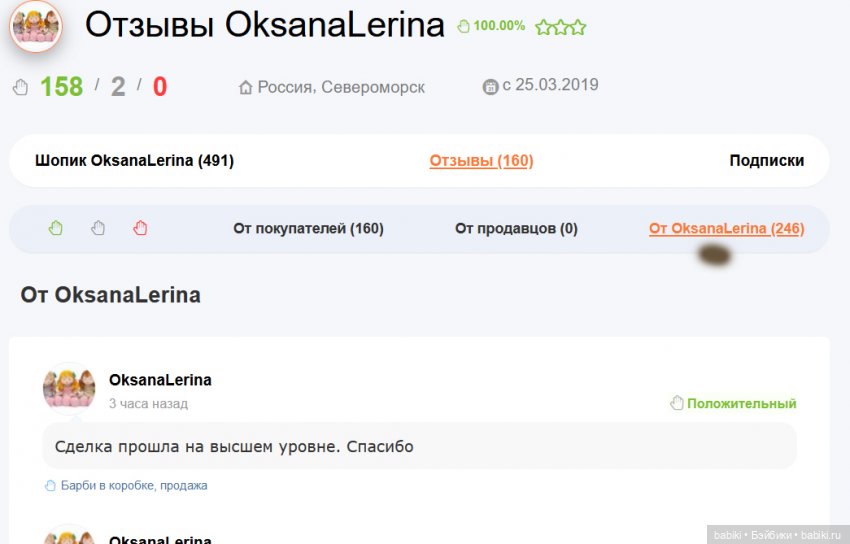Image resolution: width=850 pixels, height=544 pixels.
Task: Click the OksanaLerina reviewer name in first review
Action: tap(160, 380)
